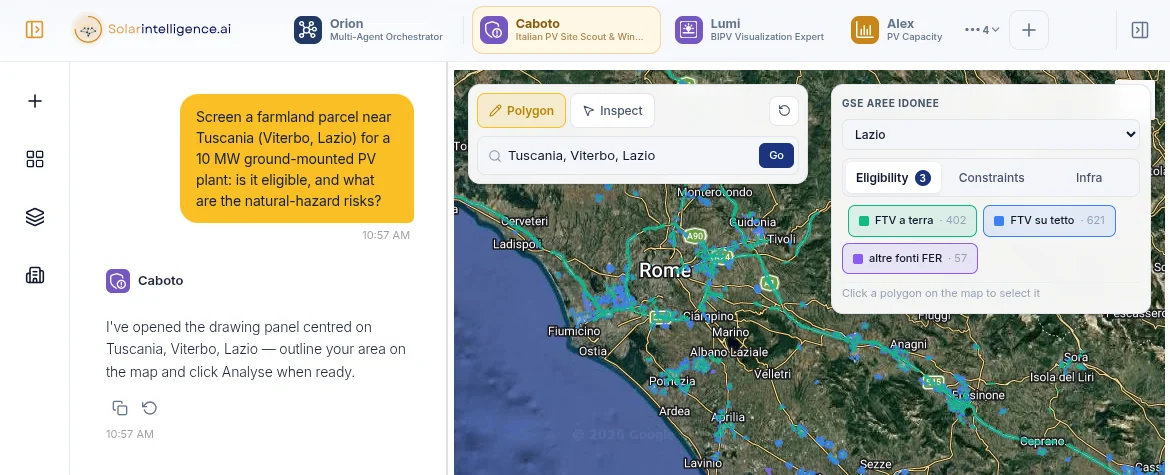Click the user message bubble
1170x475 pixels.
(297, 159)
